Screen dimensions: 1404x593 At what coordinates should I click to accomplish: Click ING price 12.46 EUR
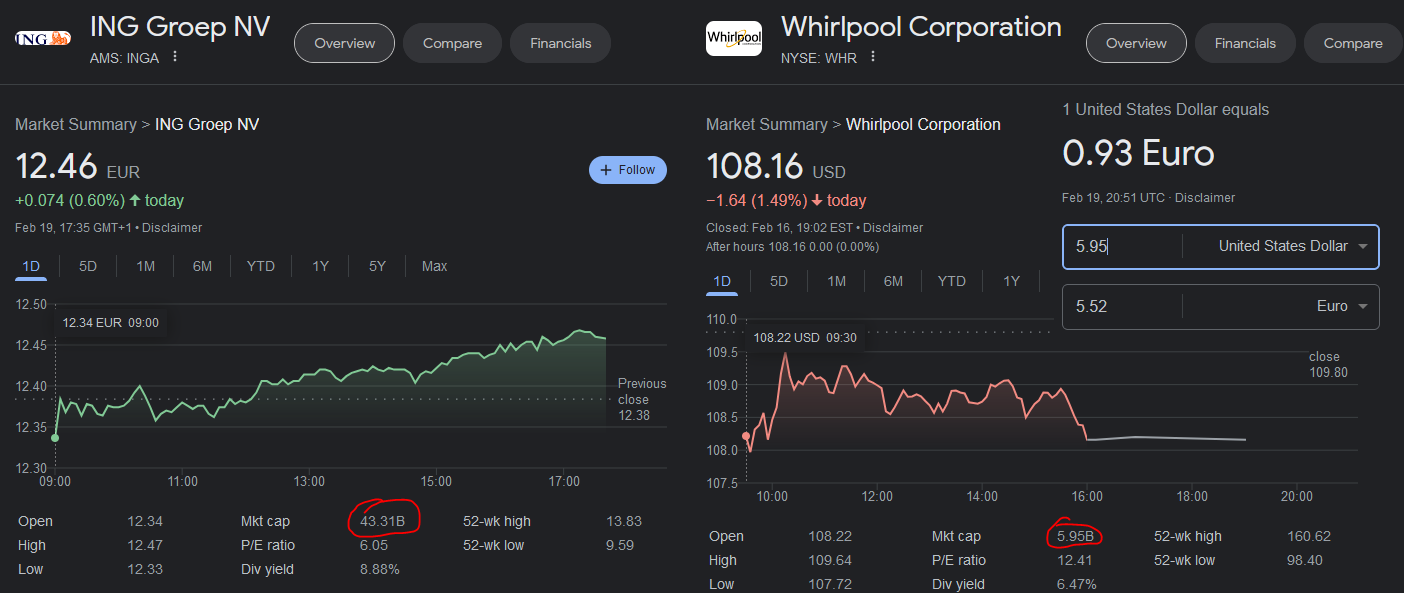(77, 166)
